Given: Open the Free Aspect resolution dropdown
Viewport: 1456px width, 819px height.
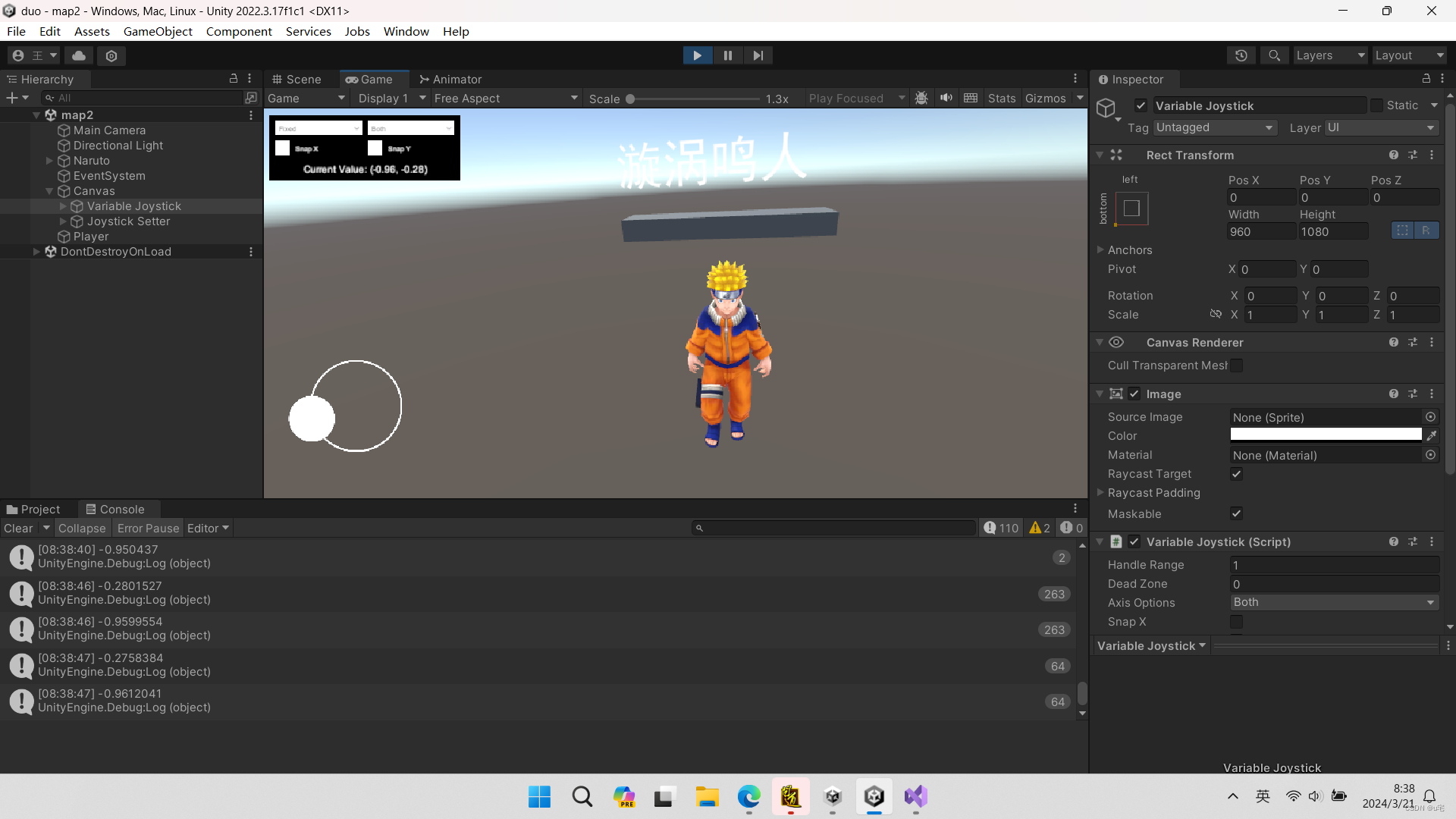Looking at the screenshot, I should (x=504, y=98).
